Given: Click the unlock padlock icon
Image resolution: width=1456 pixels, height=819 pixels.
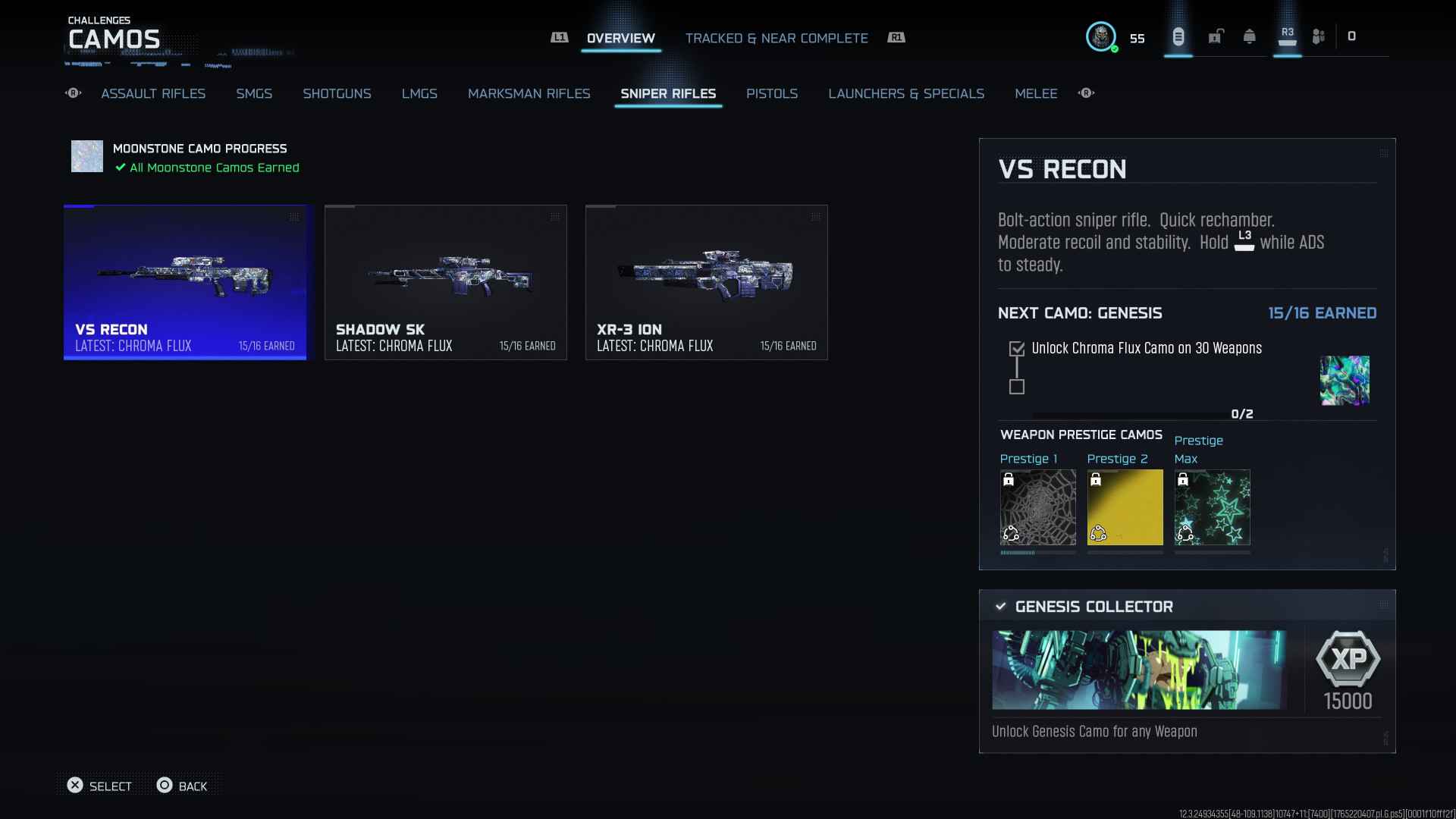Looking at the screenshot, I should pyautogui.click(x=1216, y=36).
